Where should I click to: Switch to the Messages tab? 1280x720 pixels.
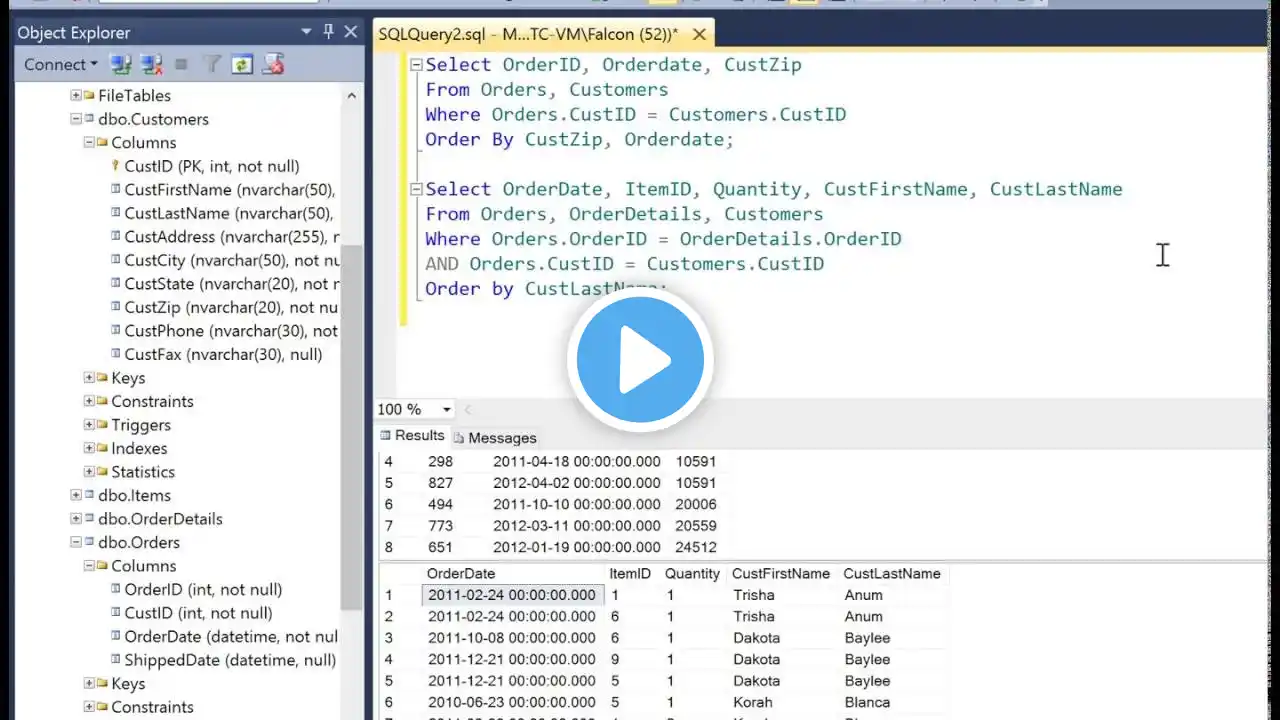(495, 437)
